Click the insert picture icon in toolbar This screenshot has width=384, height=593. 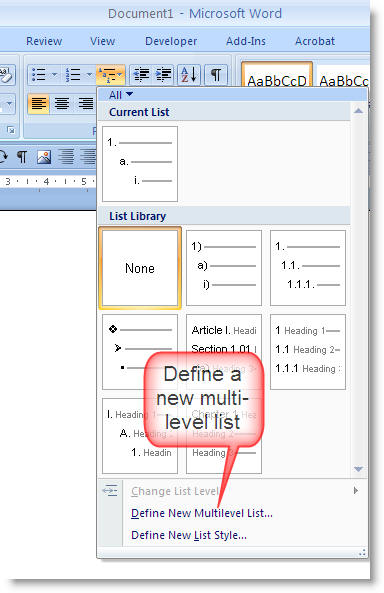44,157
